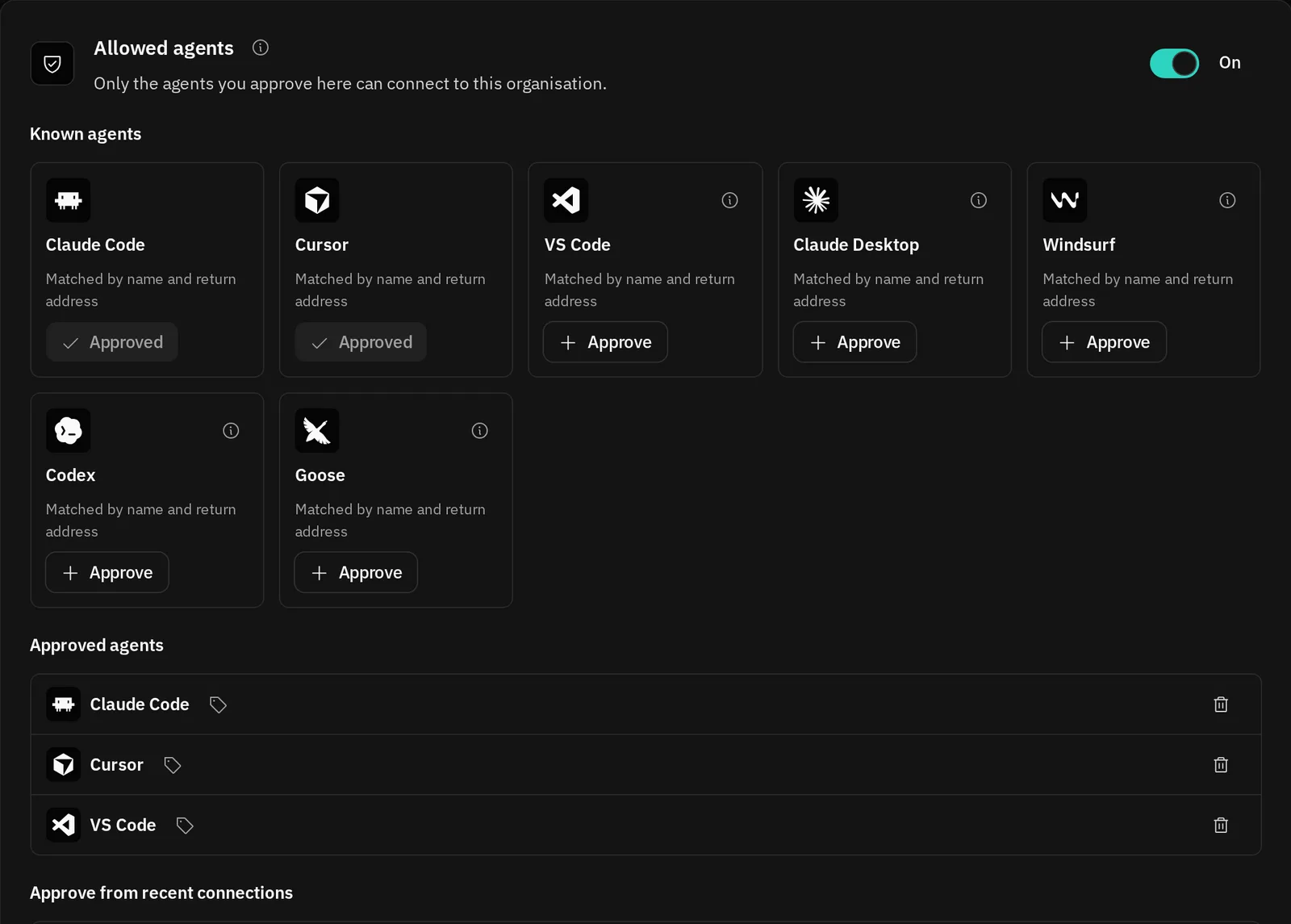Click the Claude Desktop card title
This screenshot has height=924, width=1291.
click(856, 245)
